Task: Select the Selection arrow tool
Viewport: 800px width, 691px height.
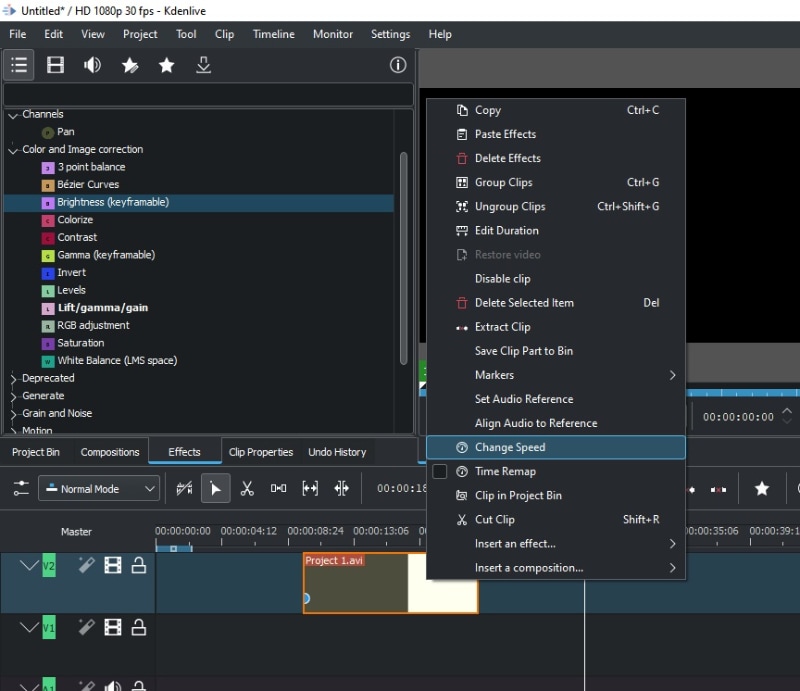Action: tap(215, 488)
